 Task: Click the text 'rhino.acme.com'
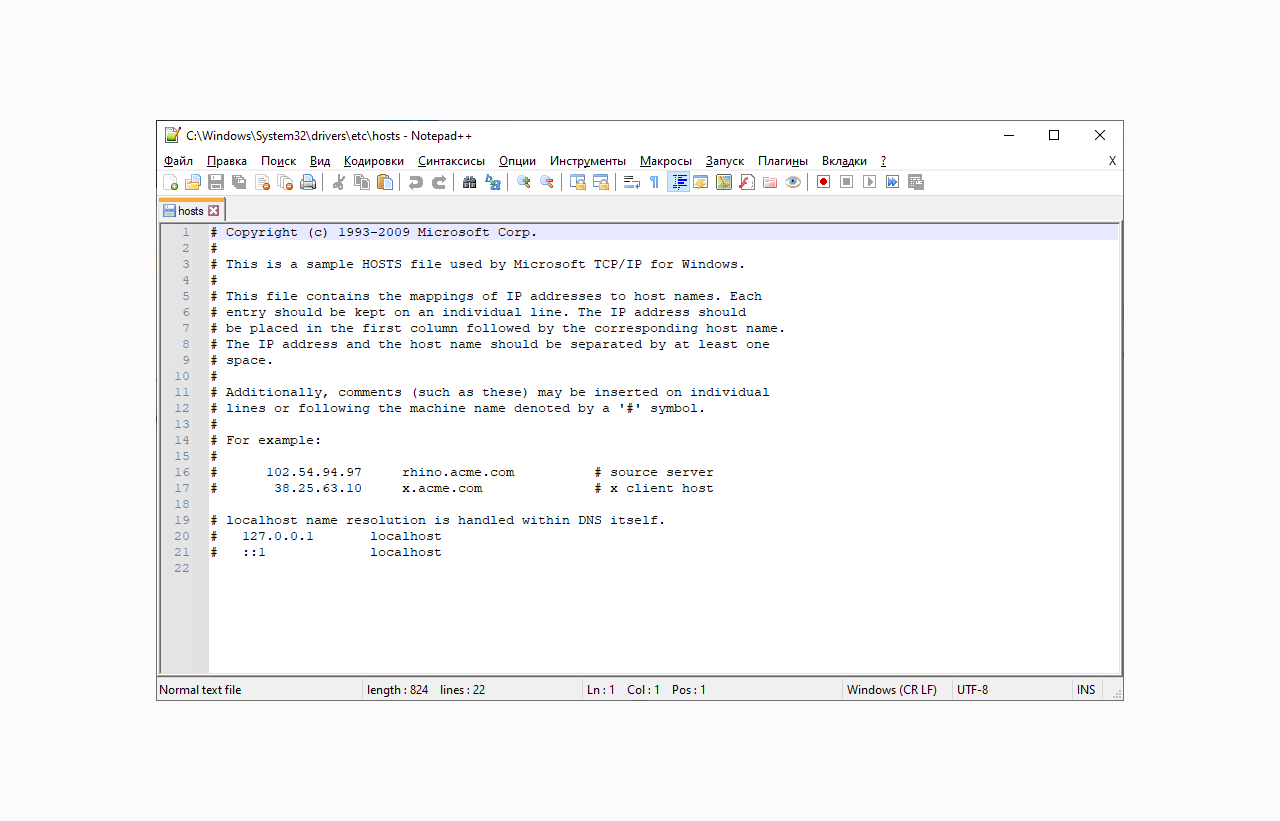(458, 472)
